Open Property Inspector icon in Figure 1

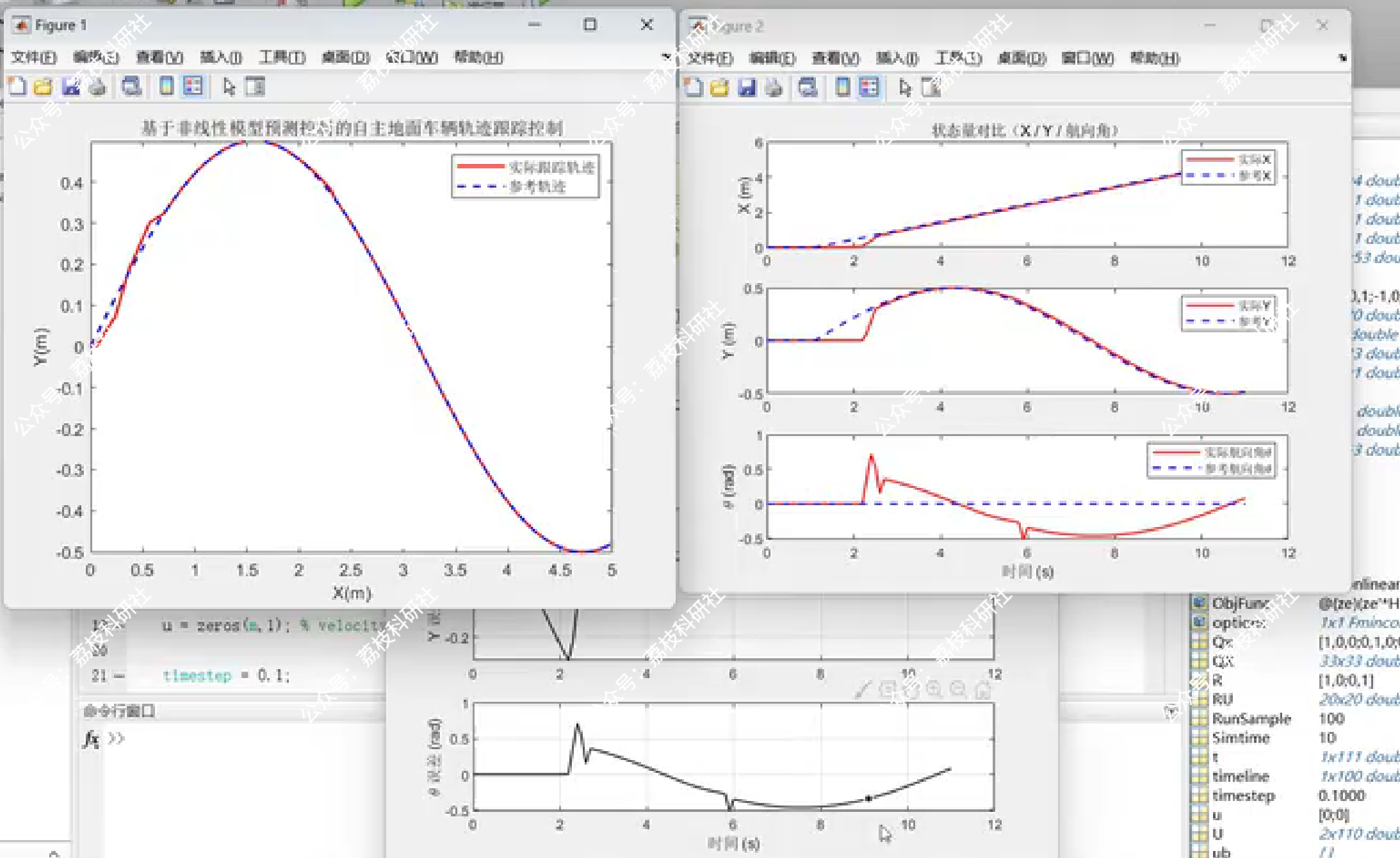[x=255, y=86]
